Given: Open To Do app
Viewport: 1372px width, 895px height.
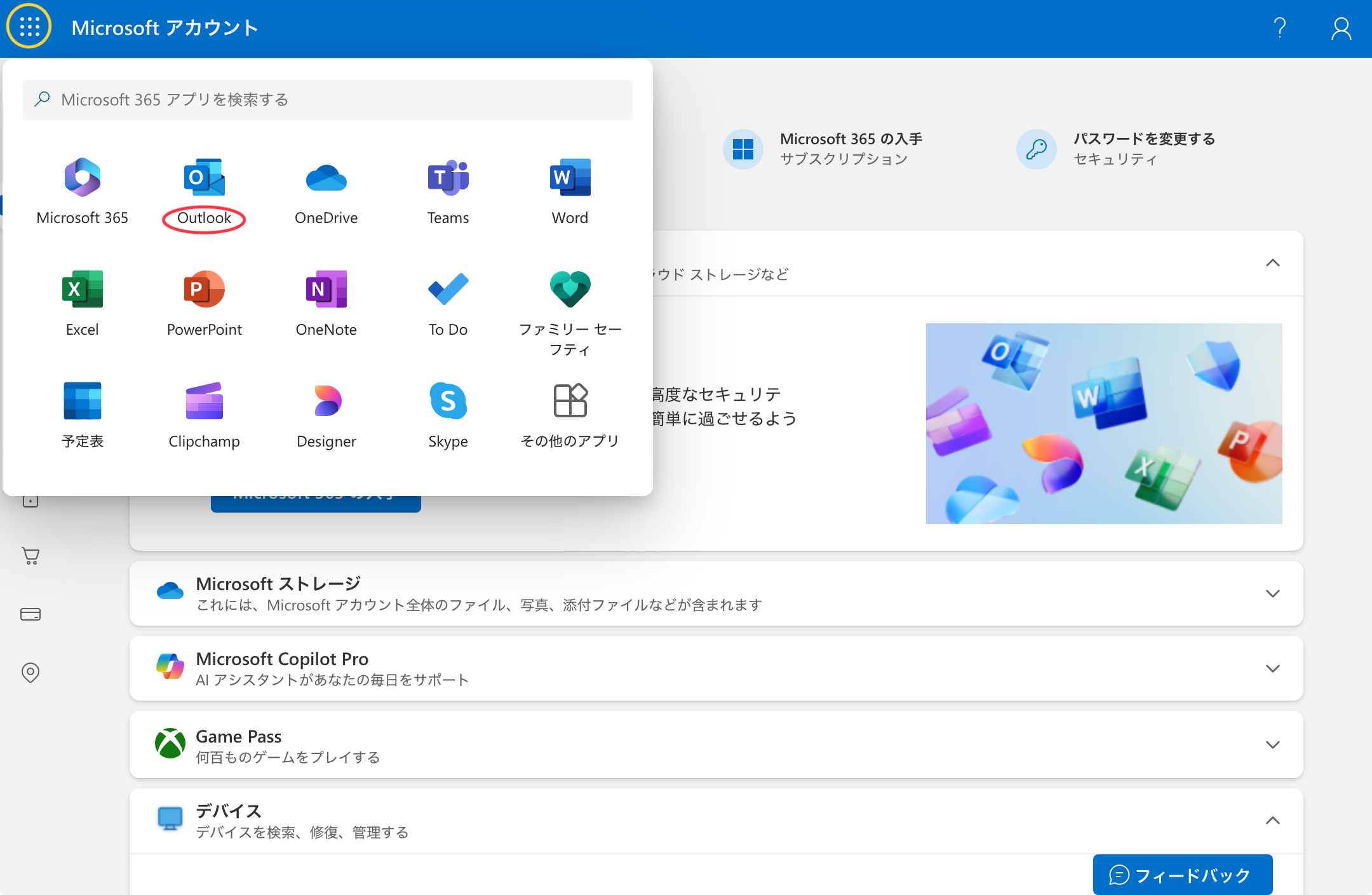Looking at the screenshot, I should [448, 303].
